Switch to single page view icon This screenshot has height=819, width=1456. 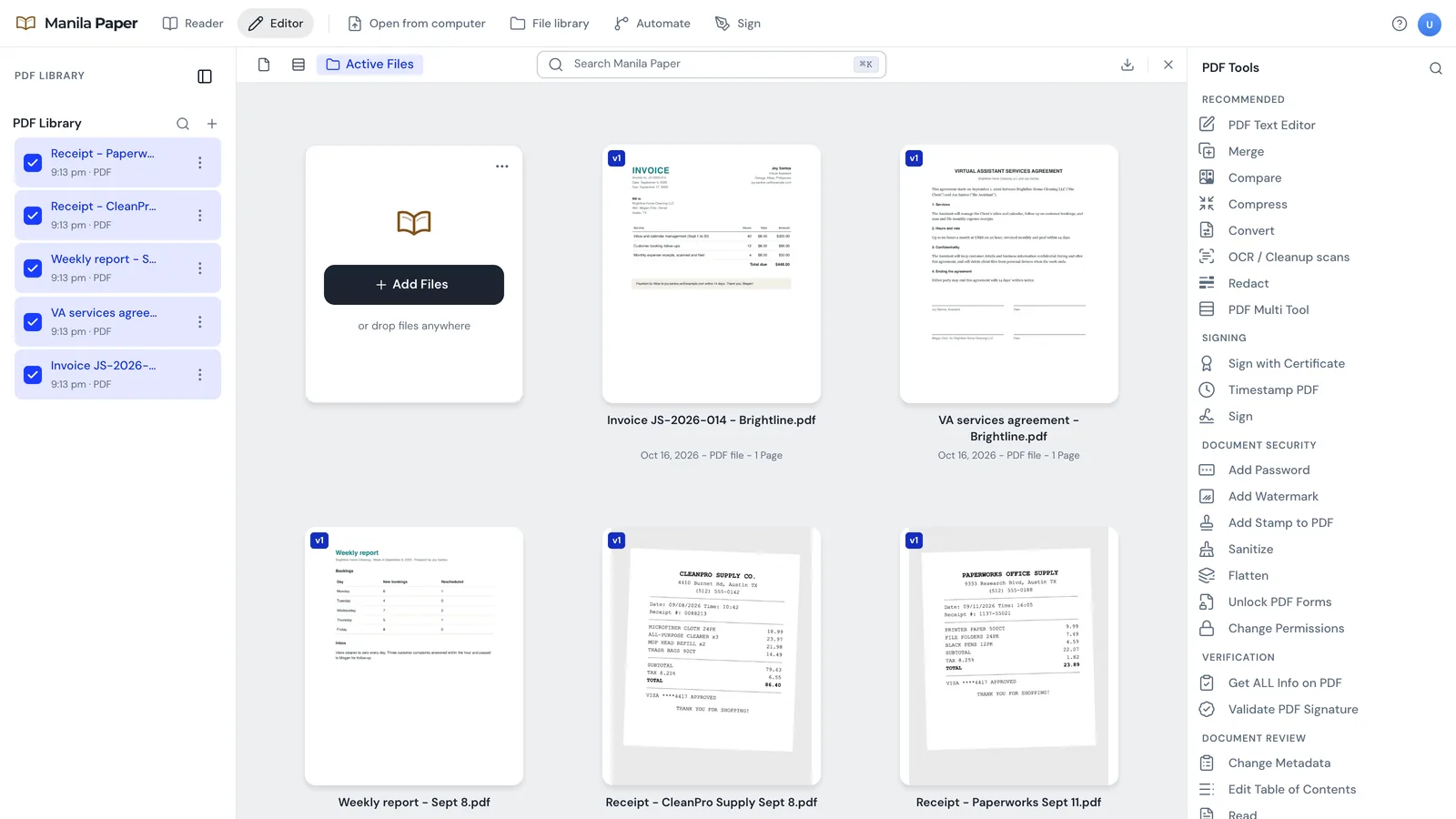click(264, 65)
